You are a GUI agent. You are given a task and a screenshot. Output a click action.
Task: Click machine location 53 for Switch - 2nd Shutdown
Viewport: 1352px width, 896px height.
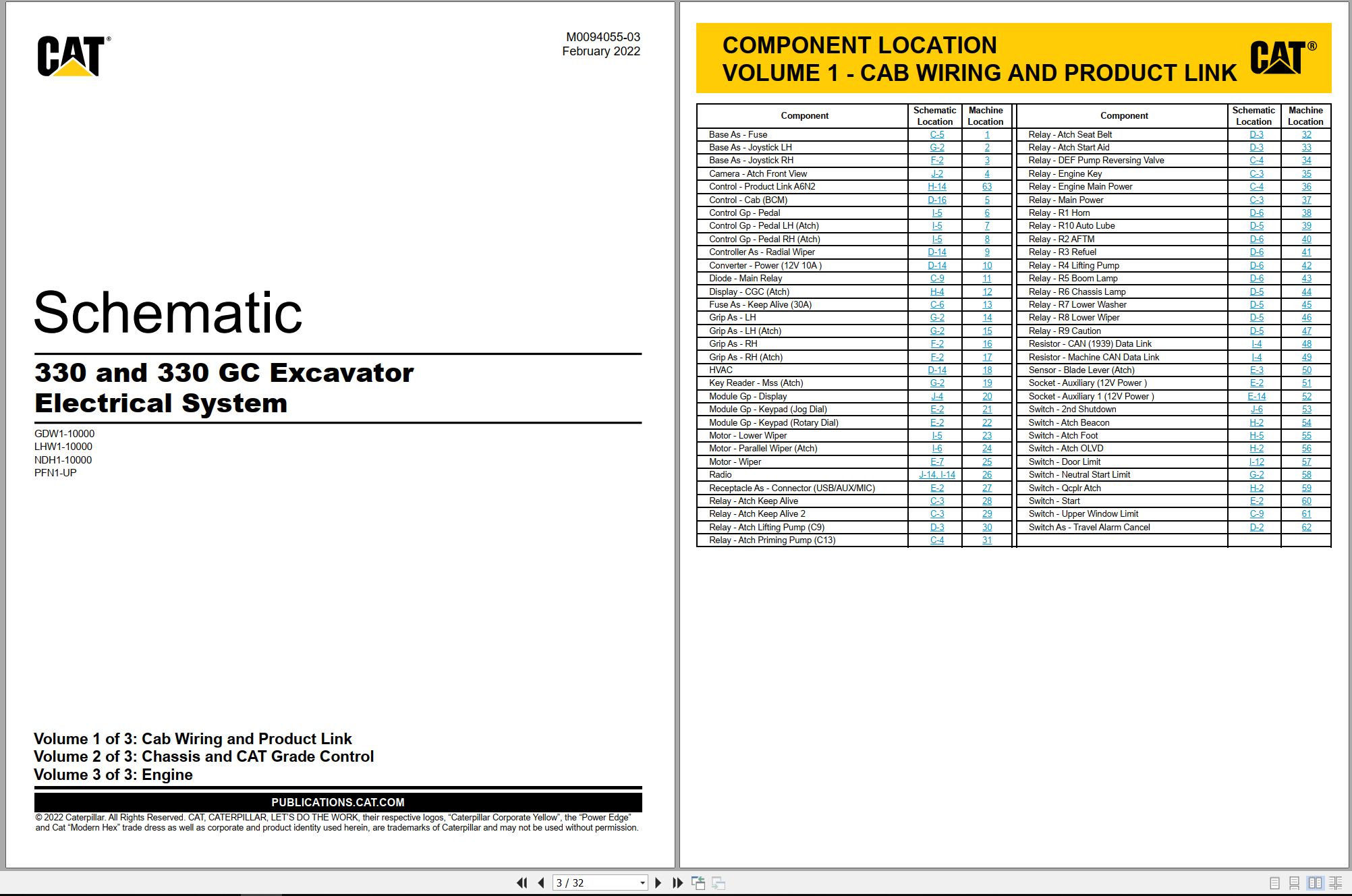click(x=1306, y=410)
